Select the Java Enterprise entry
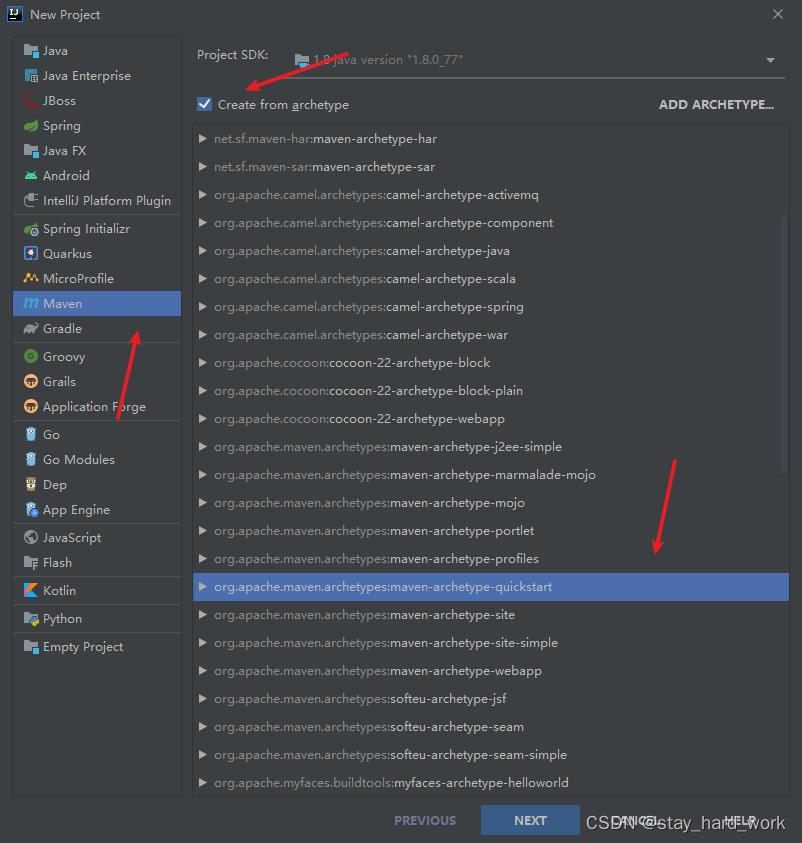802x843 pixels. 97,76
